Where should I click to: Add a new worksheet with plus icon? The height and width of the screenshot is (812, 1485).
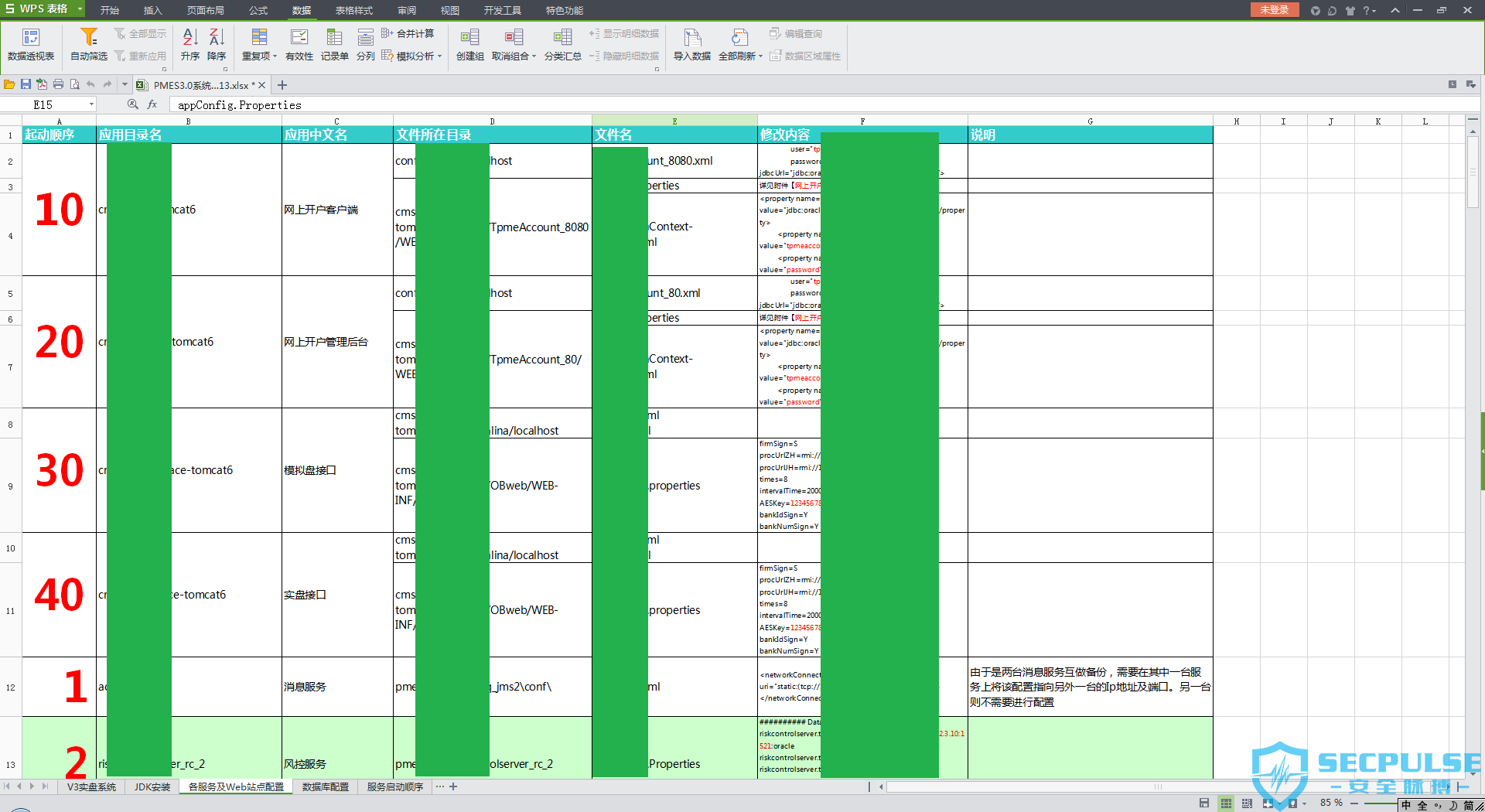pyautogui.click(x=453, y=786)
